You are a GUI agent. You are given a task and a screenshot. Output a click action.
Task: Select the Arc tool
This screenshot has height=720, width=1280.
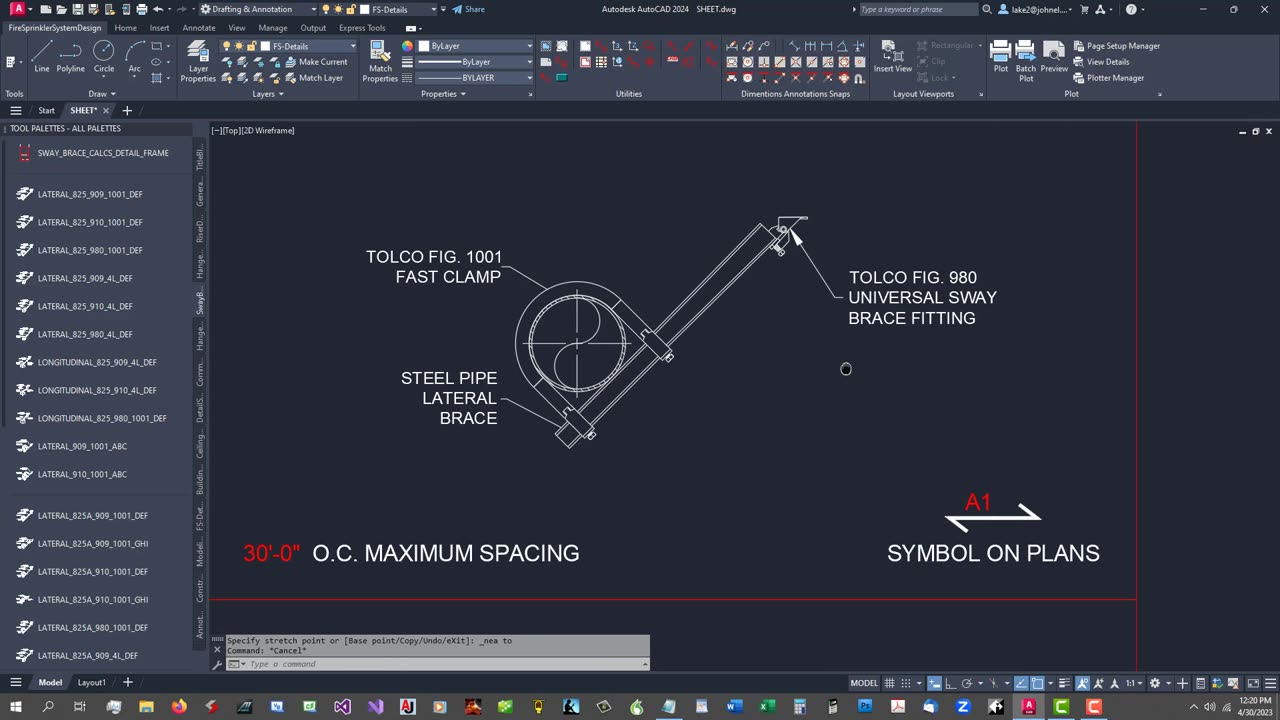[134, 56]
